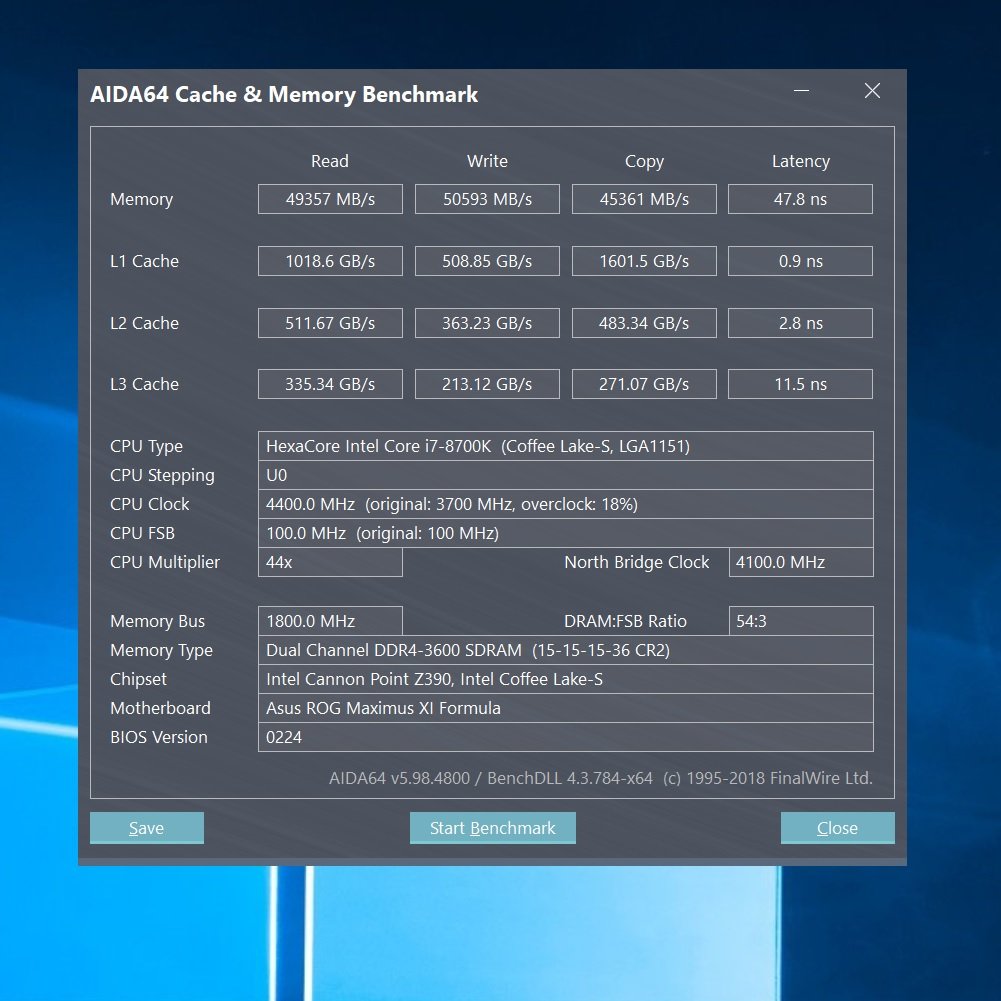
Task: Click the CPU Clock 4400.0 MHz field
Action: 566,504
